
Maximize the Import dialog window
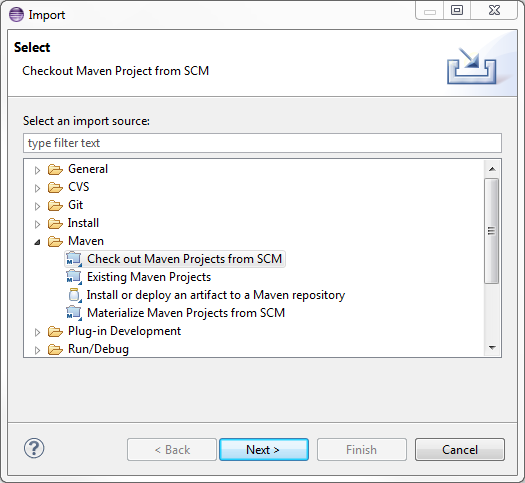(457, 10)
